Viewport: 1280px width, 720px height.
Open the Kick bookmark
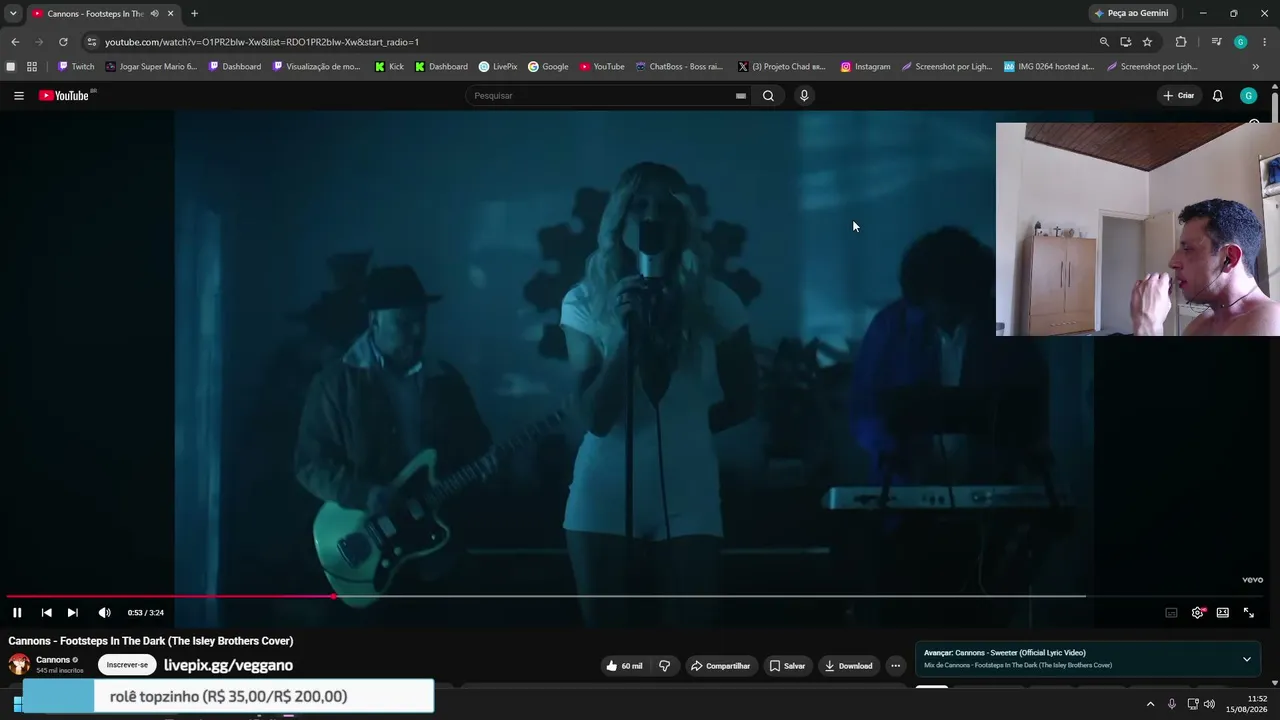(389, 67)
